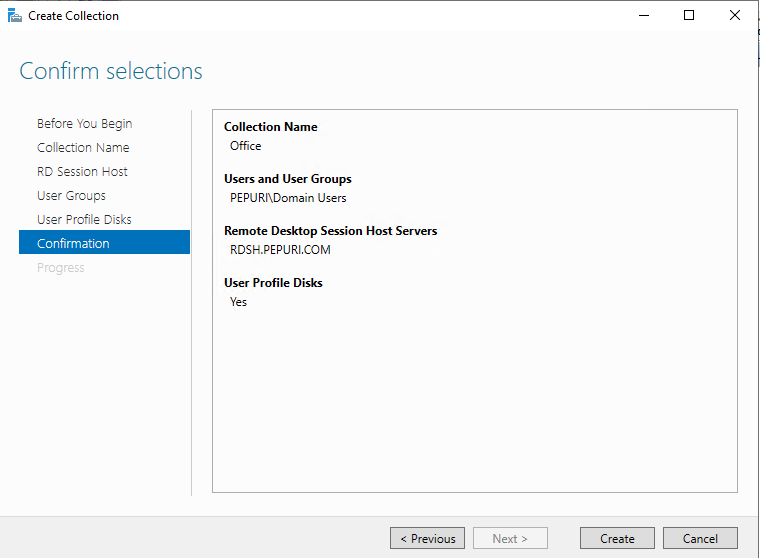Click the Confirm selections page title
This screenshot has width=760, height=558.
pos(111,71)
